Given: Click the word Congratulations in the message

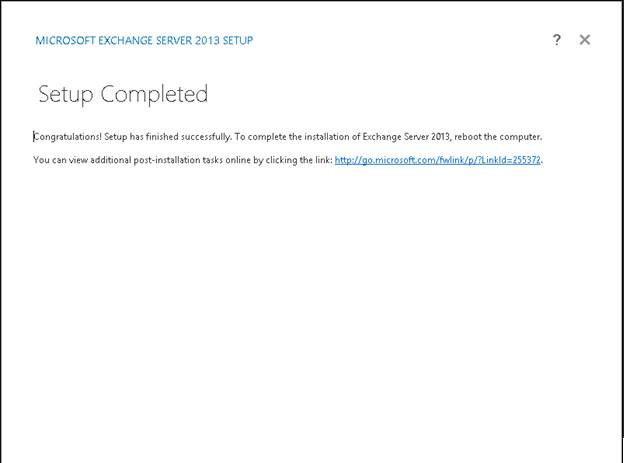Looking at the screenshot, I should pos(66,136).
